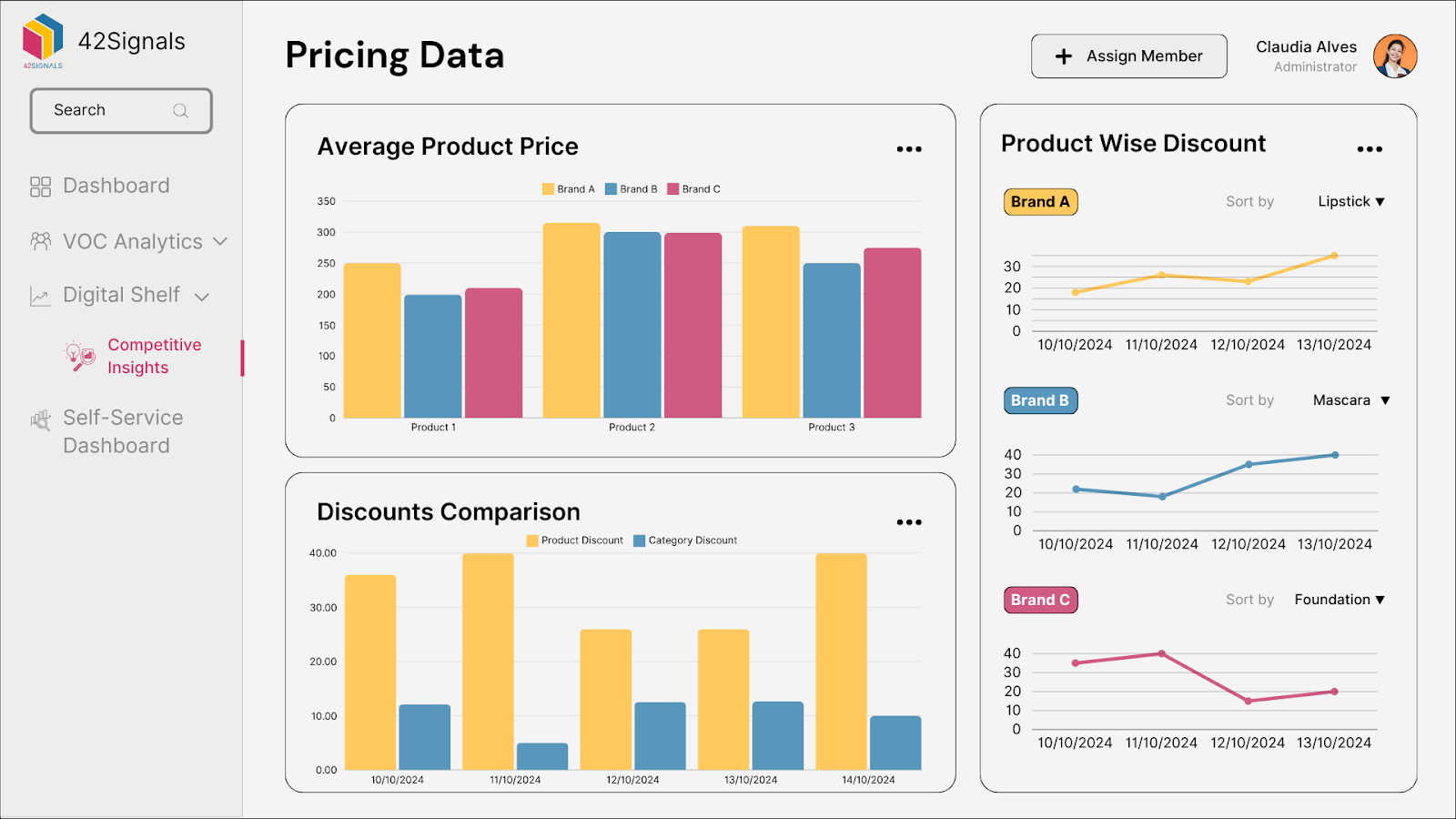The image size is (1456, 819).
Task: Click the Competitive Insights lightbulb icon
Action: click(x=79, y=356)
